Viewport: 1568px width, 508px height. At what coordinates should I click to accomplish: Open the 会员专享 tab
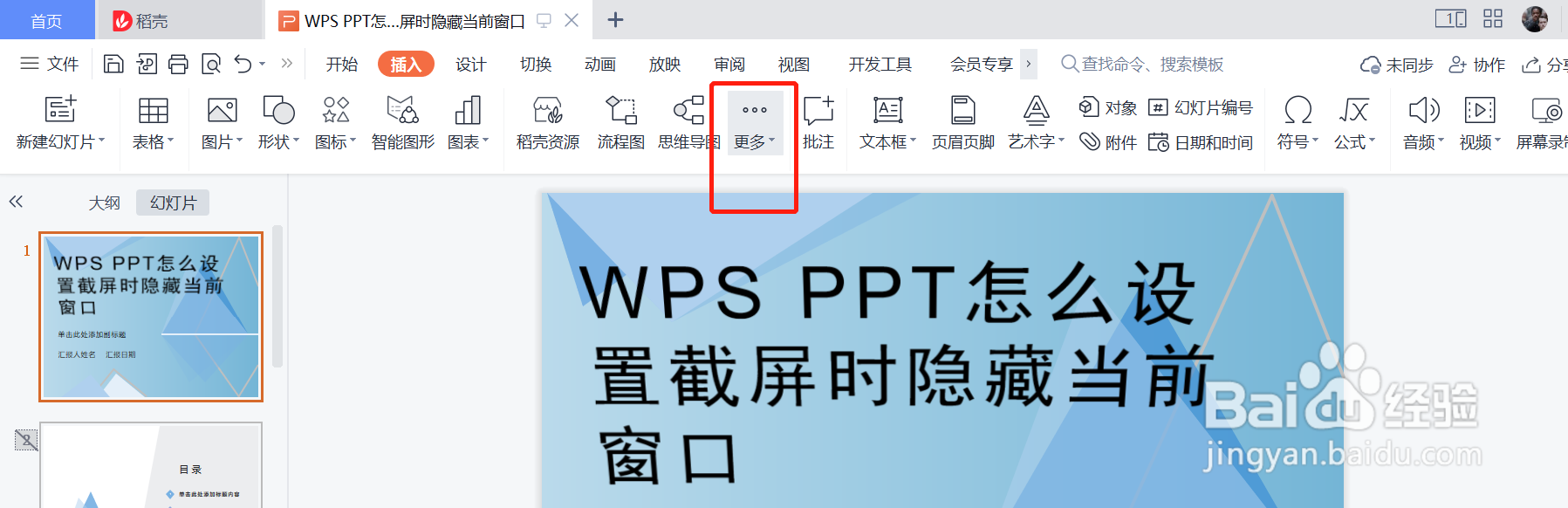pyautogui.click(x=981, y=64)
